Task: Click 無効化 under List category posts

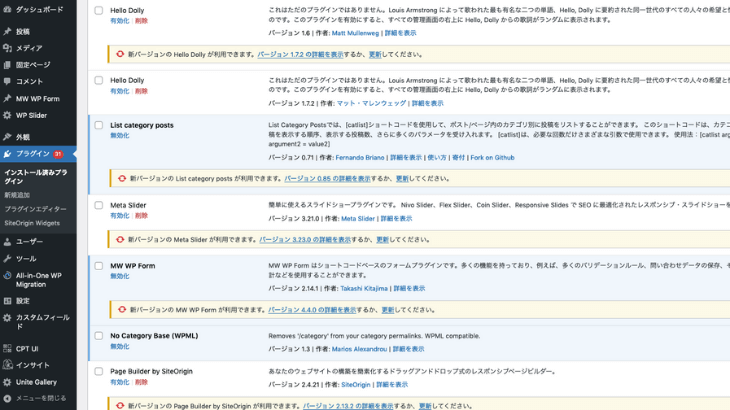Action: 120,135
